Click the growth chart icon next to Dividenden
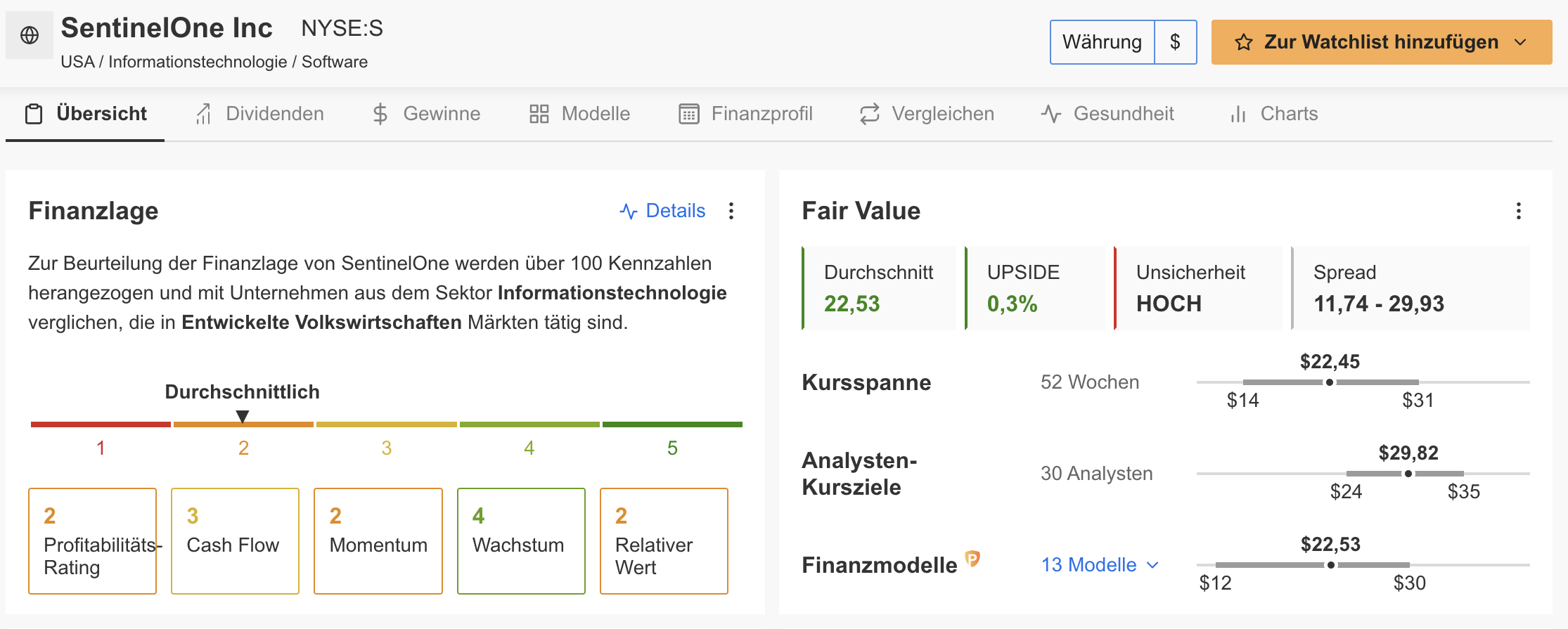Viewport: 1568px width, 629px height. tap(203, 114)
